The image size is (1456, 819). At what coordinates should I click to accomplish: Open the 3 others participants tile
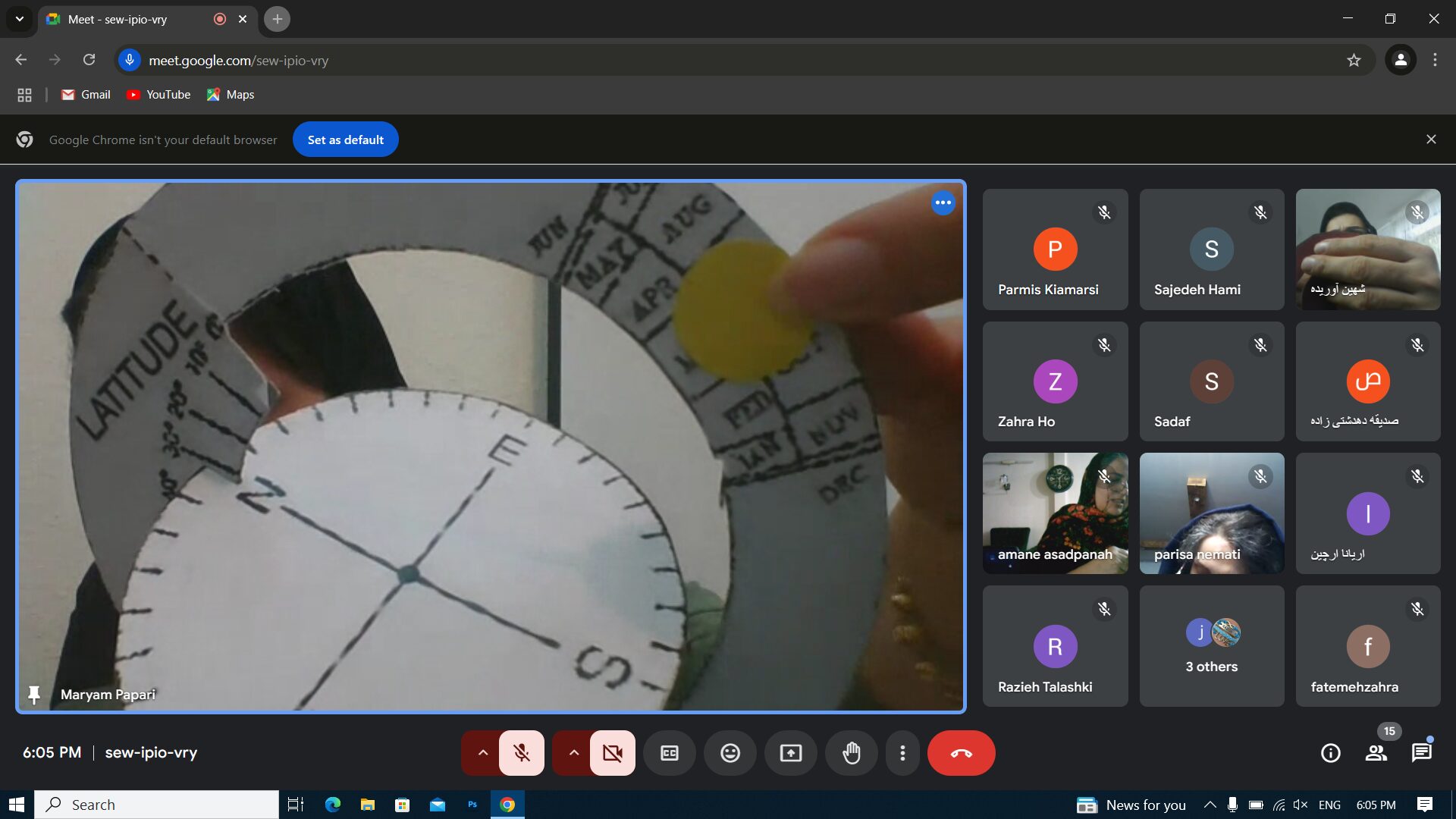click(1212, 646)
